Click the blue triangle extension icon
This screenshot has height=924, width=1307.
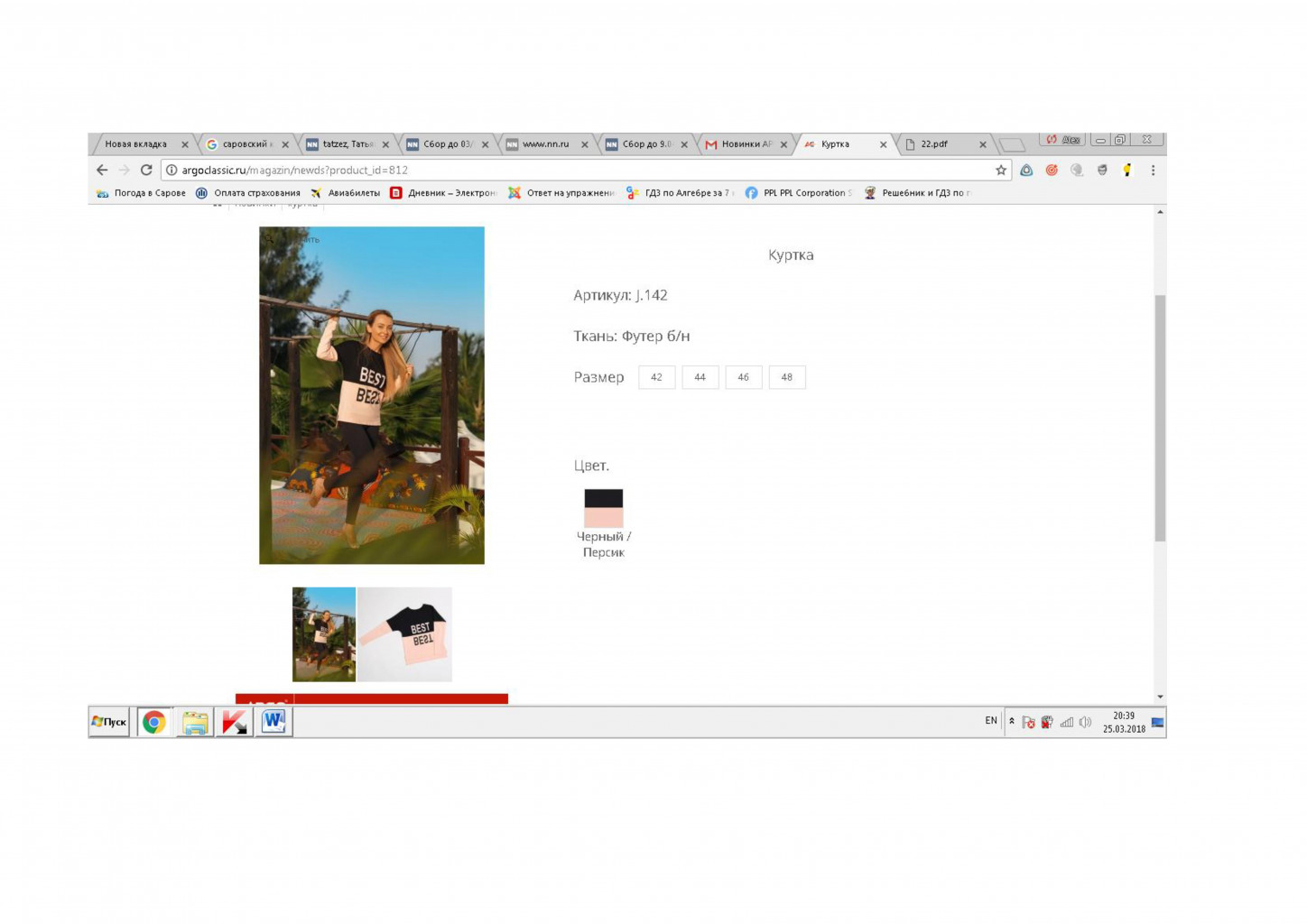1026,170
